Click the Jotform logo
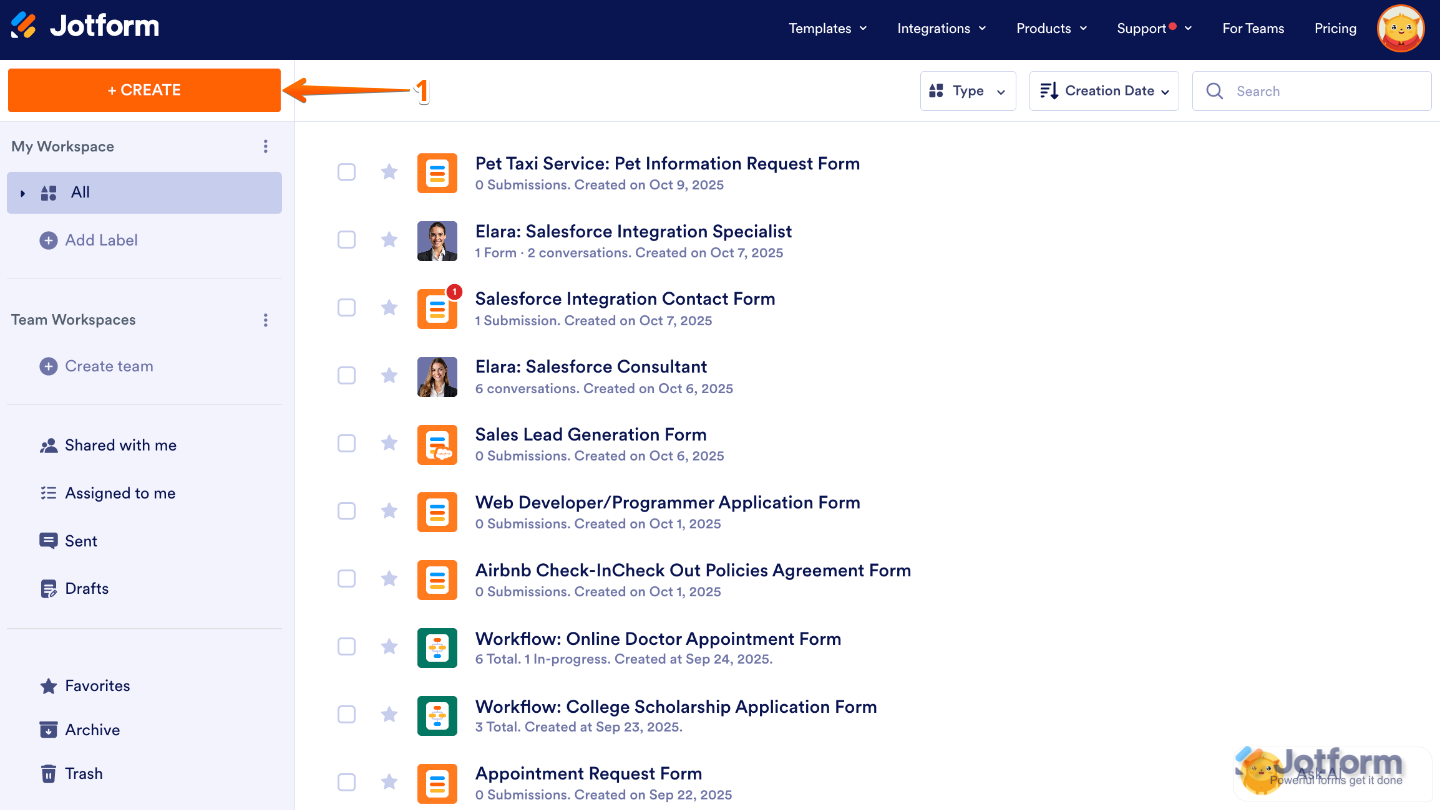The image size is (1440, 810). click(85, 26)
